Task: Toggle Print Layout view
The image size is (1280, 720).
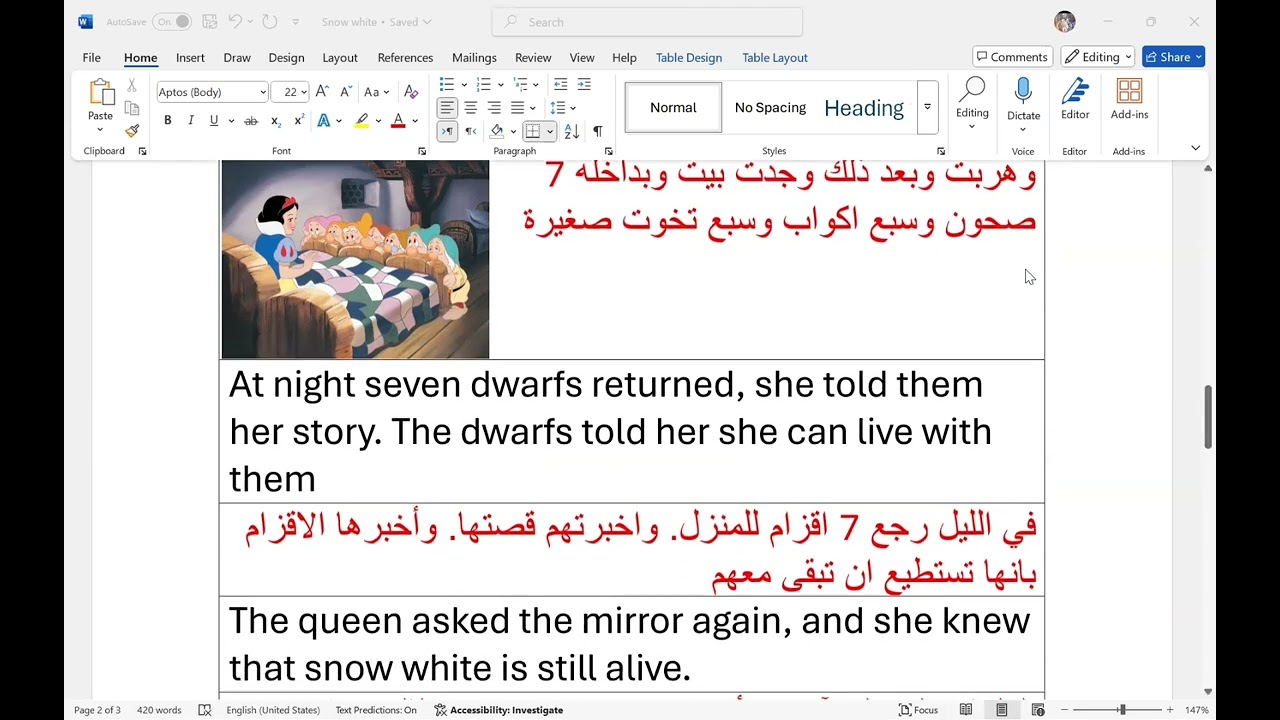Action: pos(1001,710)
